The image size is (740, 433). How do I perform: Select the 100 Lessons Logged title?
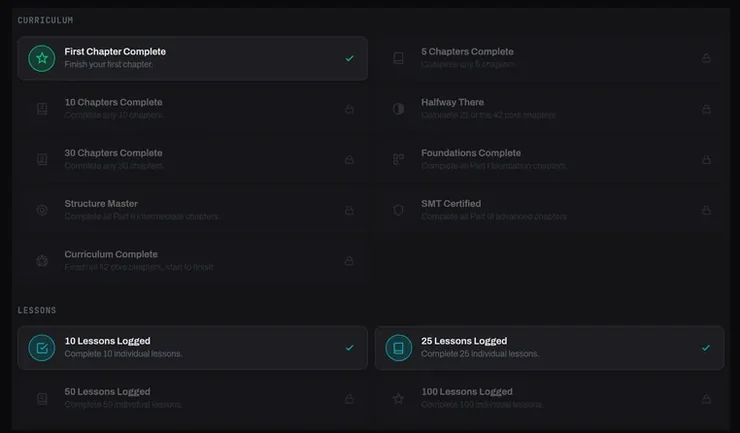point(467,392)
